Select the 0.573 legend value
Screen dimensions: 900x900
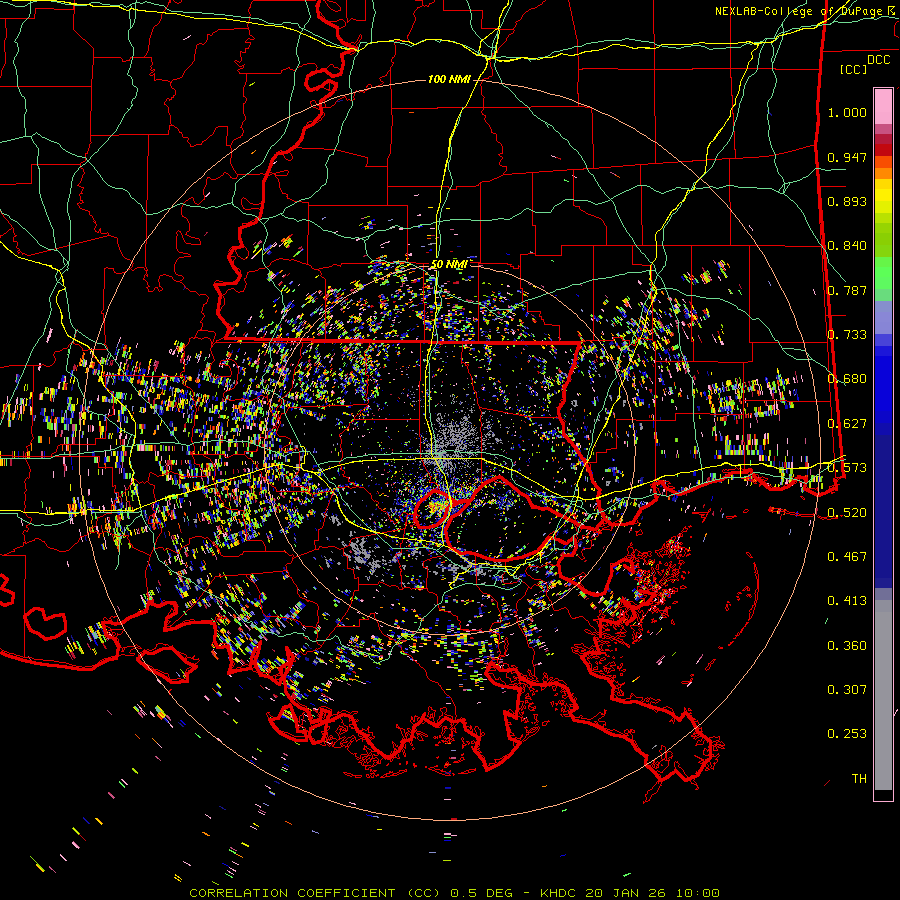pyautogui.click(x=847, y=468)
